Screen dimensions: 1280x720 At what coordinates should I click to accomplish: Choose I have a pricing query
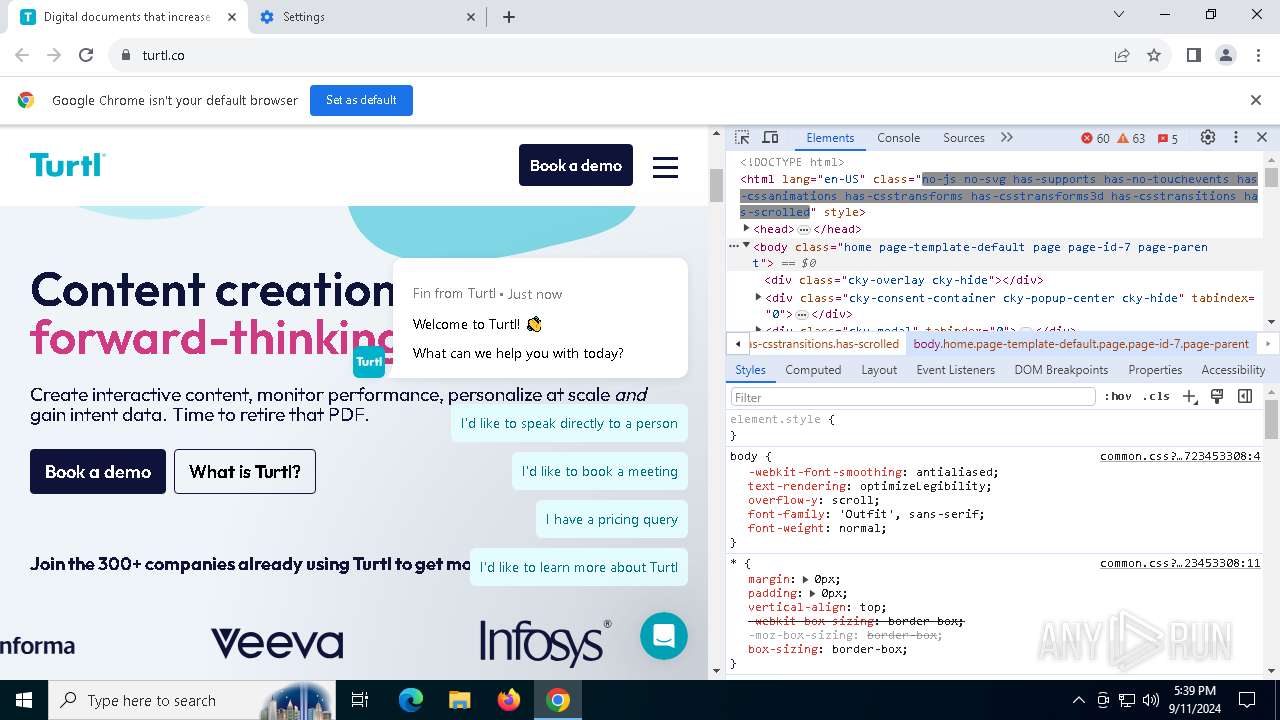click(x=612, y=519)
